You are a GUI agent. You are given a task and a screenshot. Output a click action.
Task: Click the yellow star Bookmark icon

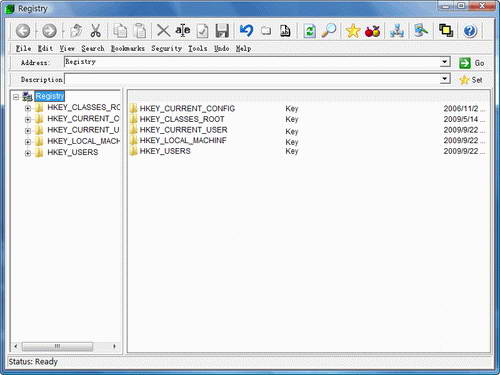(x=353, y=31)
